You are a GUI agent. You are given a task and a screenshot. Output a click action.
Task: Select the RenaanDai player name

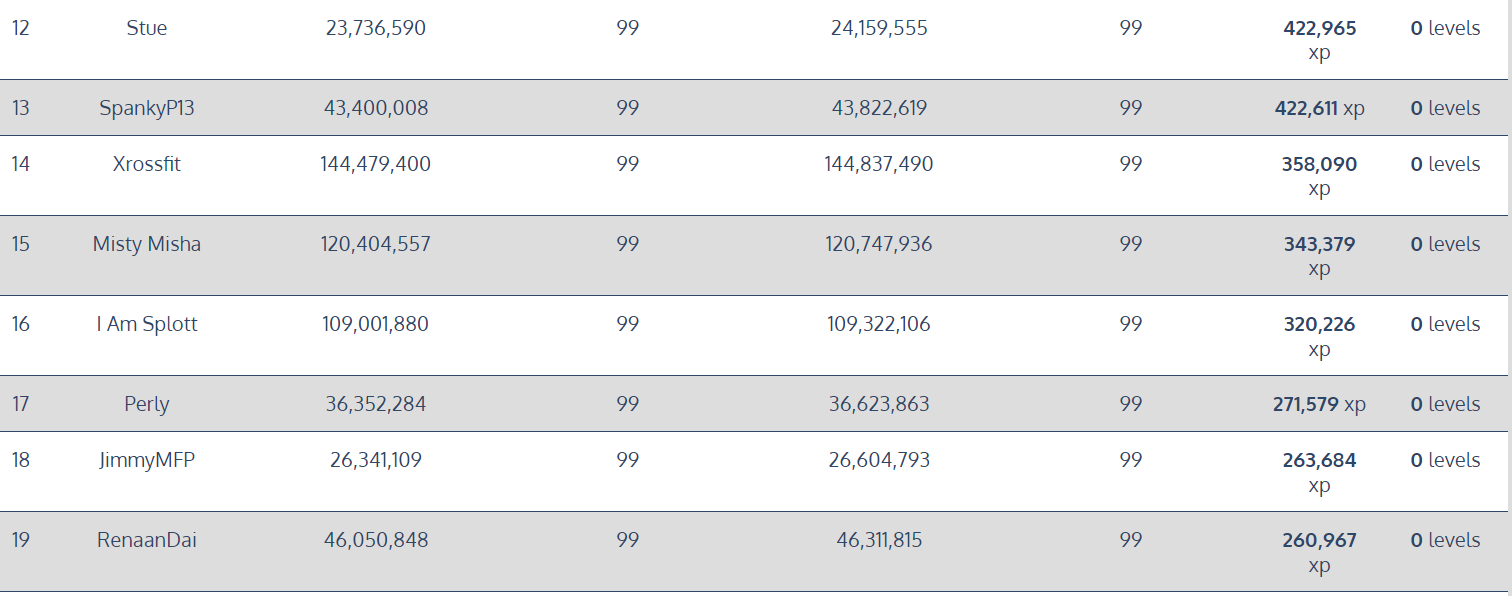click(x=147, y=540)
